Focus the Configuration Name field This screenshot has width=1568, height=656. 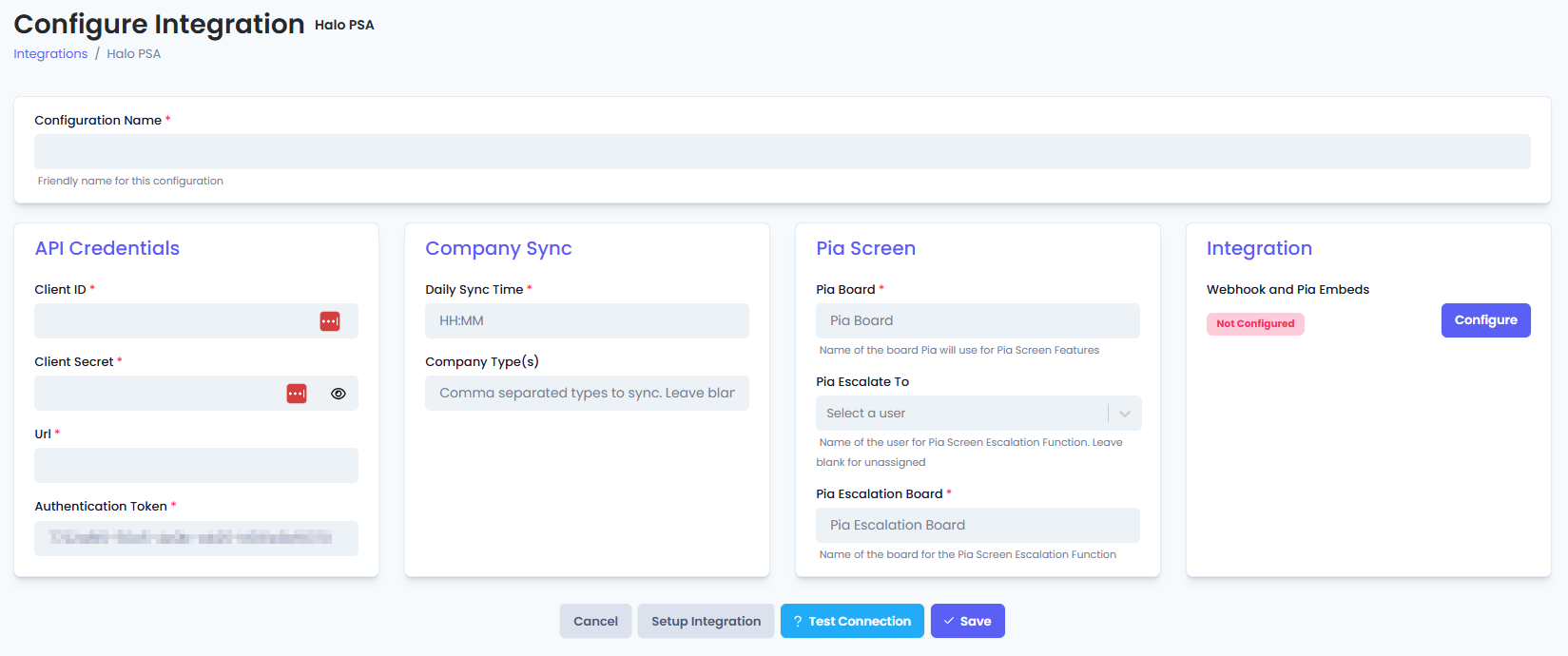pyautogui.click(x=783, y=152)
